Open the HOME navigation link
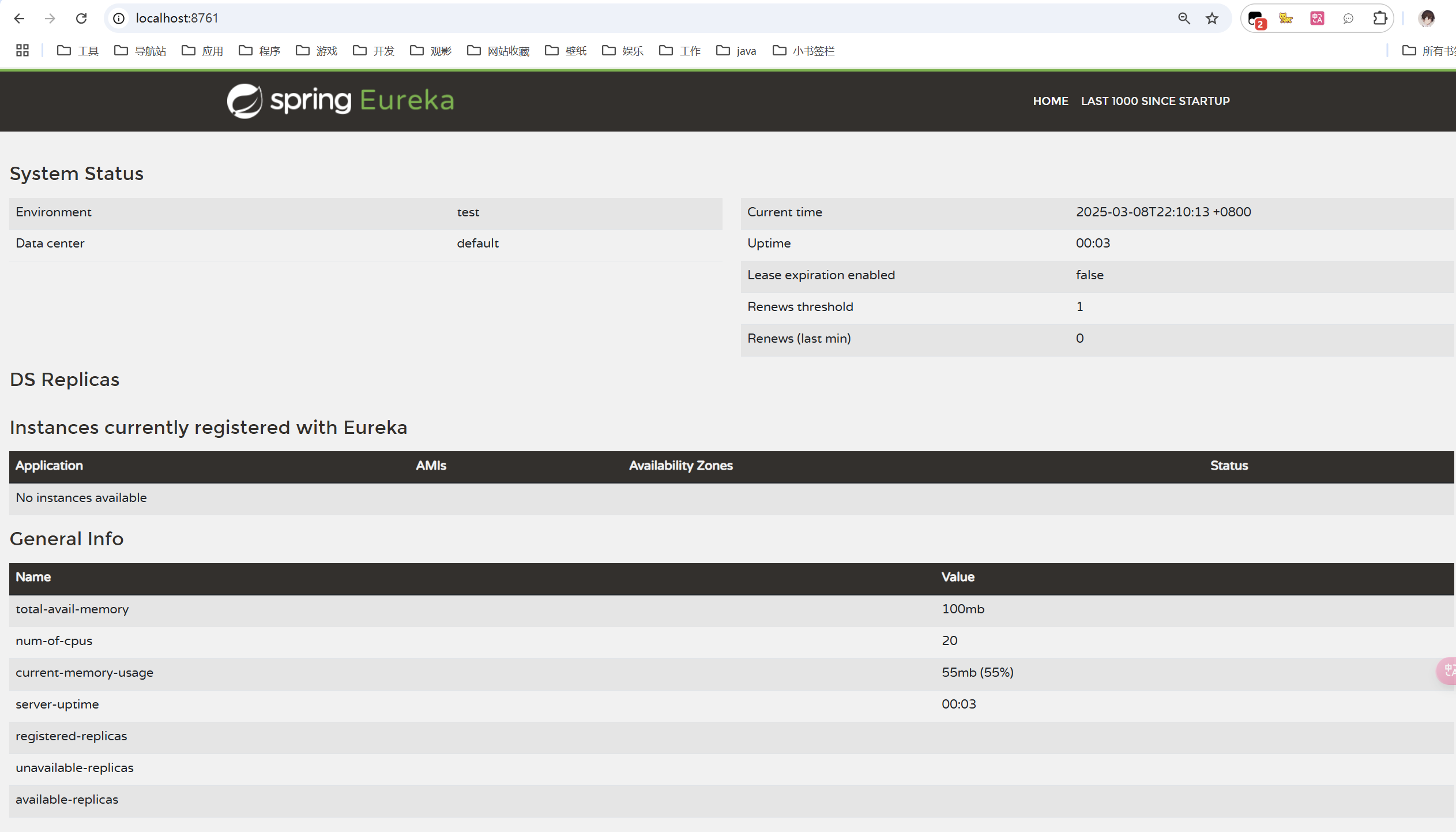This screenshot has width=1456, height=832. click(1050, 101)
